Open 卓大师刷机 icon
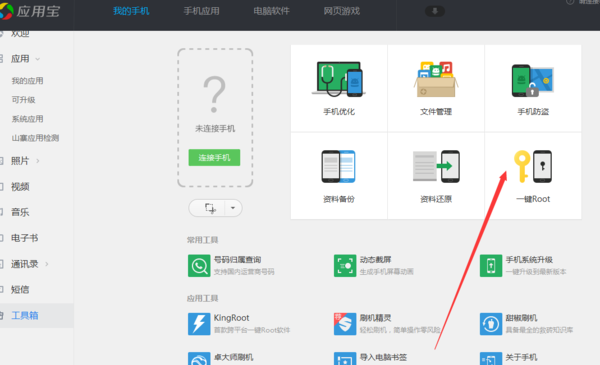This screenshot has width=600, height=365. coord(199,358)
